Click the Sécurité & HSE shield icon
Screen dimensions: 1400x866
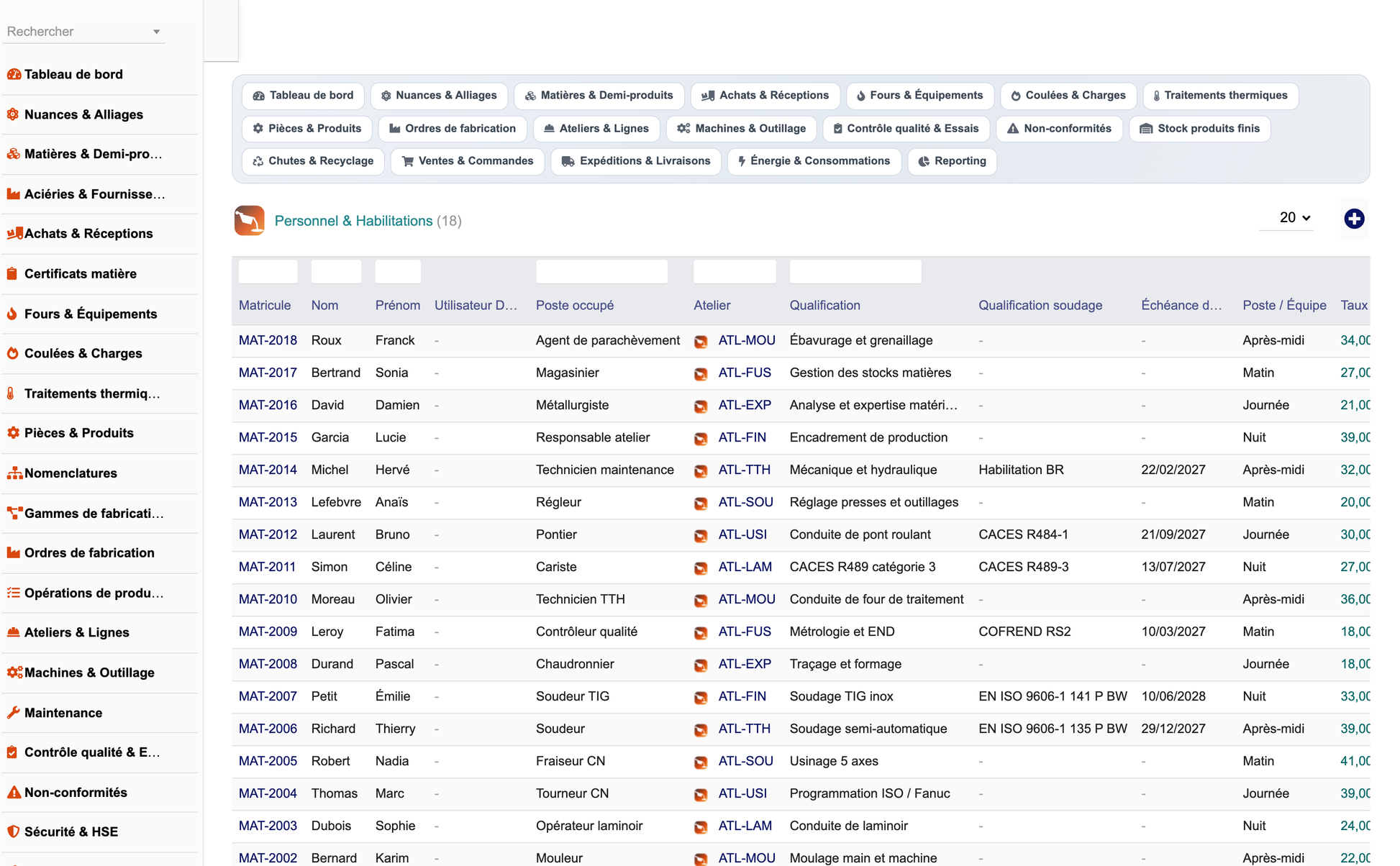point(13,831)
